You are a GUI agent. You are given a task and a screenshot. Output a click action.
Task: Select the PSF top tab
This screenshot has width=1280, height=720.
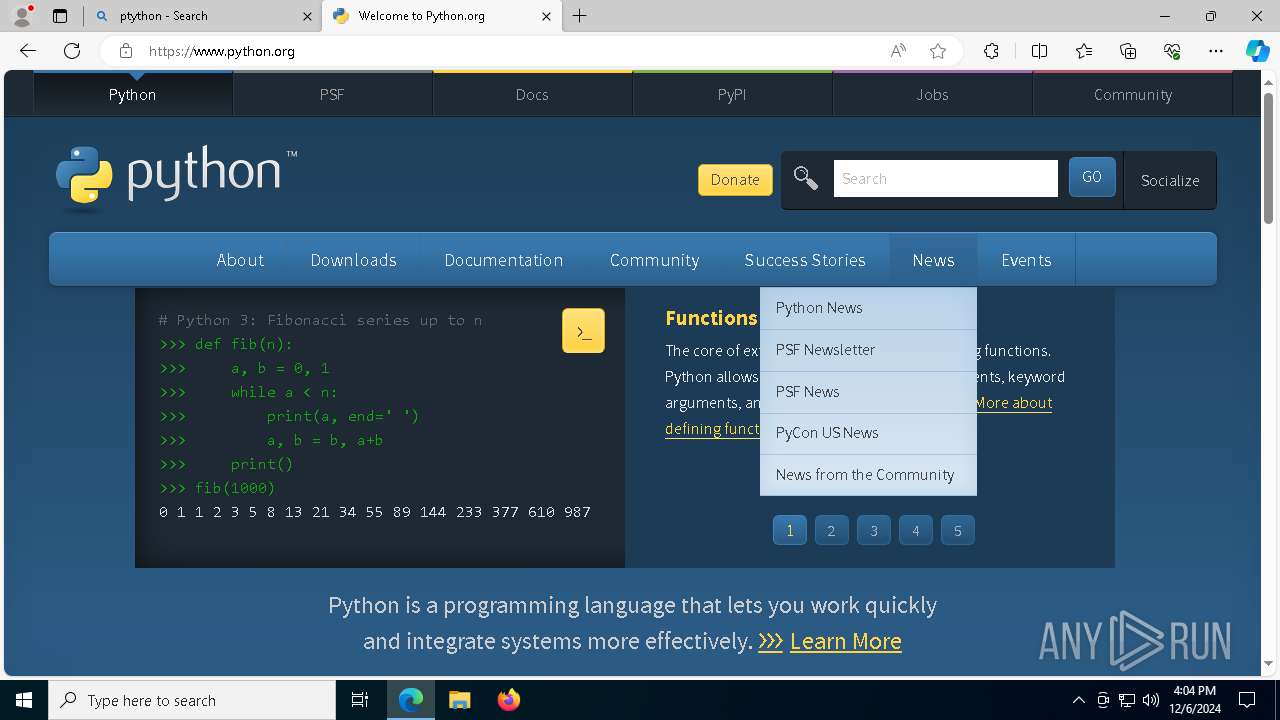pyautogui.click(x=332, y=94)
